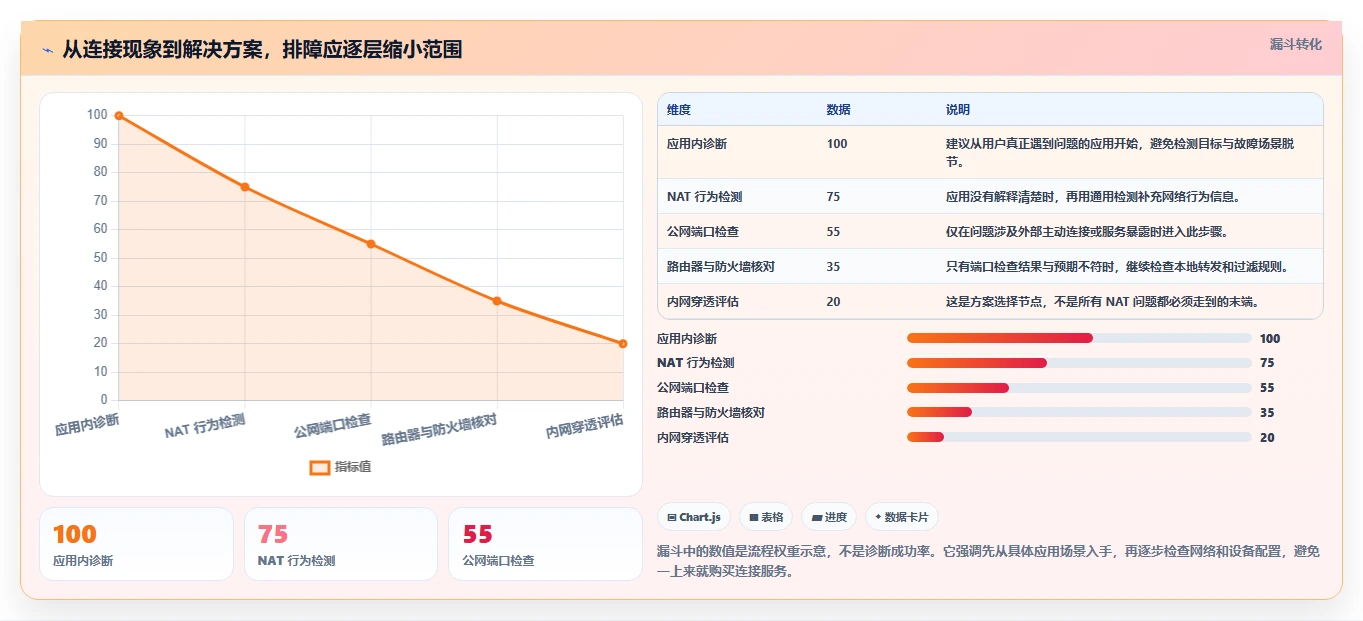1363x621 pixels.
Task: Click the NAT 行为检测 cell in the table
Action: pyautogui.click(x=704, y=197)
